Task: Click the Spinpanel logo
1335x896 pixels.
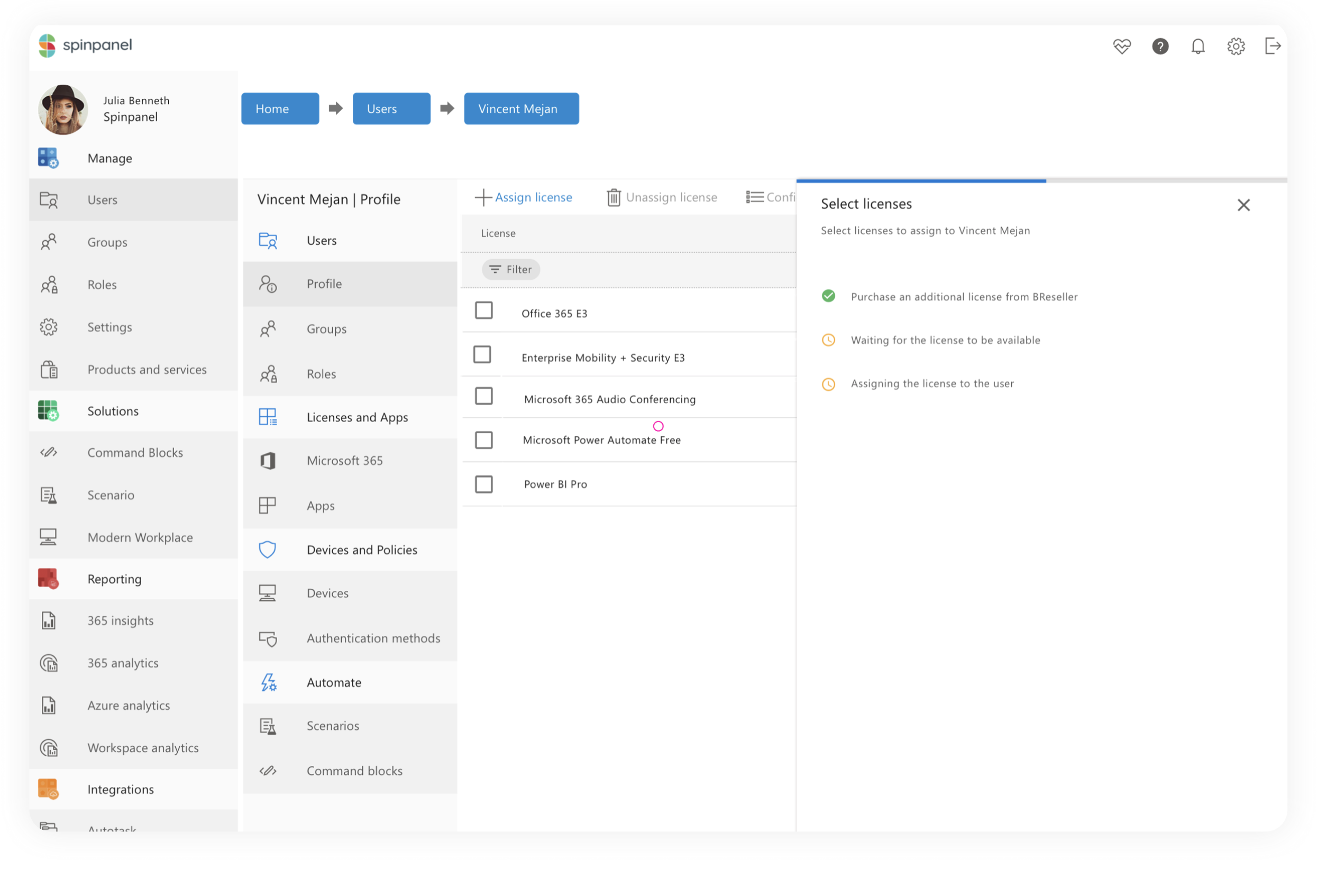Action: [x=85, y=45]
